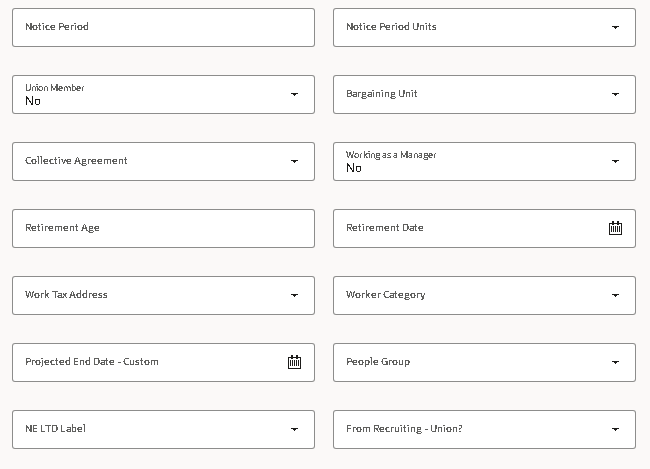Open the Retirement Date calendar picker icon
The width and height of the screenshot is (650, 469).
(615, 228)
